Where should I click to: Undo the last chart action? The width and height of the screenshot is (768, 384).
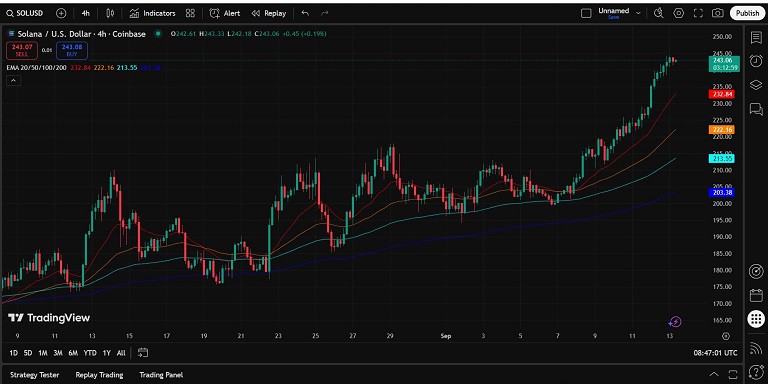tap(305, 13)
